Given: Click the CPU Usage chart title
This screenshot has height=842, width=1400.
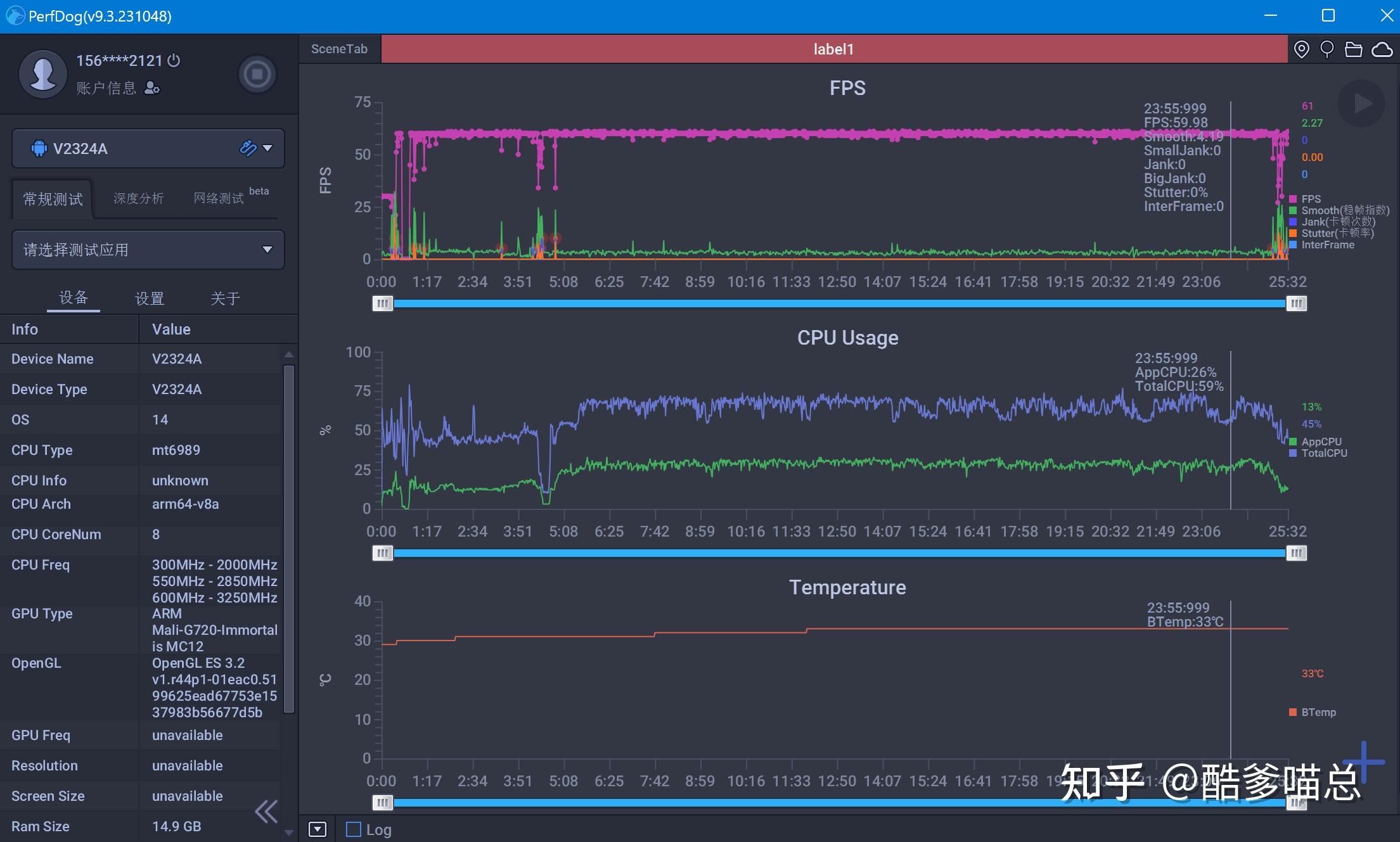Looking at the screenshot, I should pyautogui.click(x=847, y=338).
